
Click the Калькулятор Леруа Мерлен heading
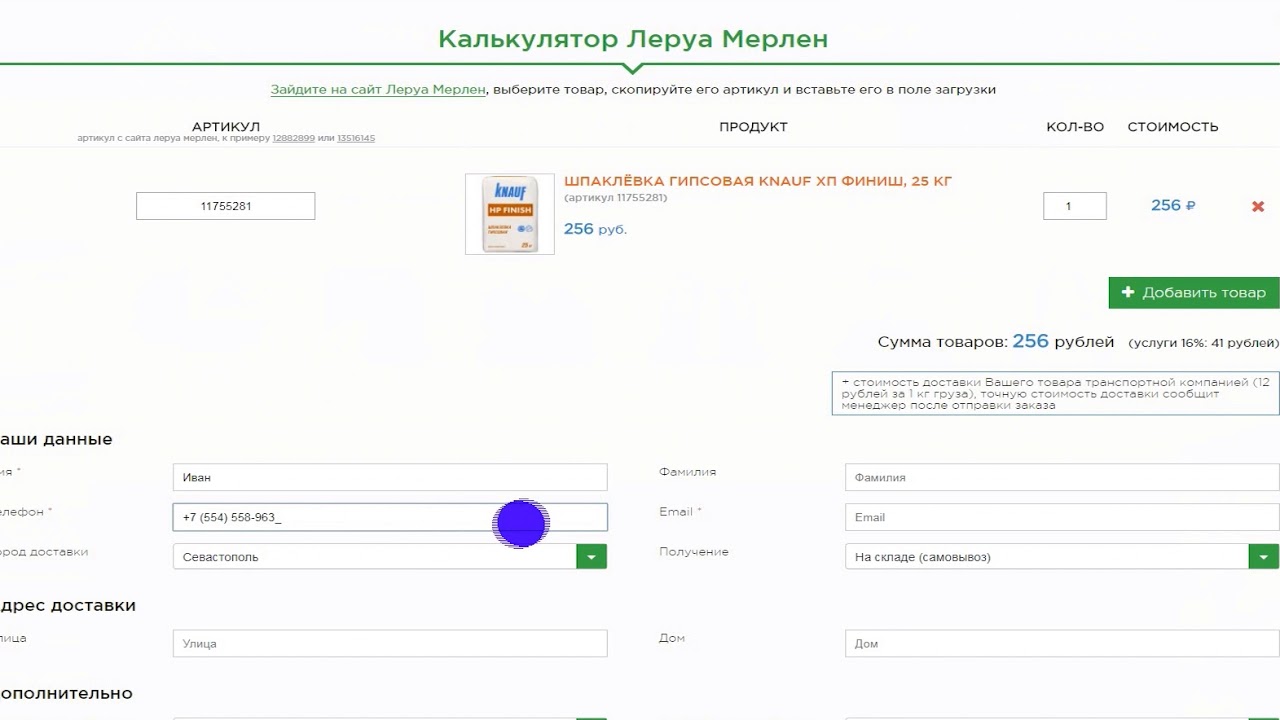click(x=633, y=39)
